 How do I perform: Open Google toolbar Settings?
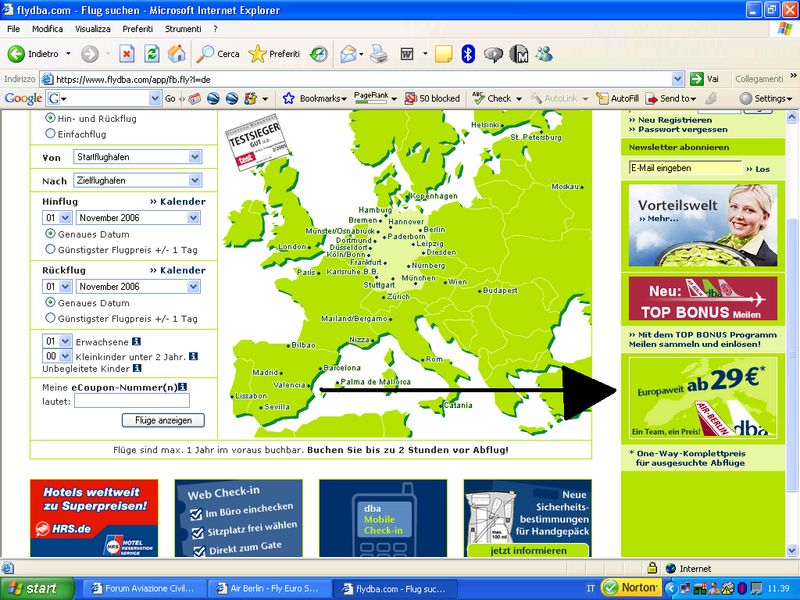tap(765, 98)
